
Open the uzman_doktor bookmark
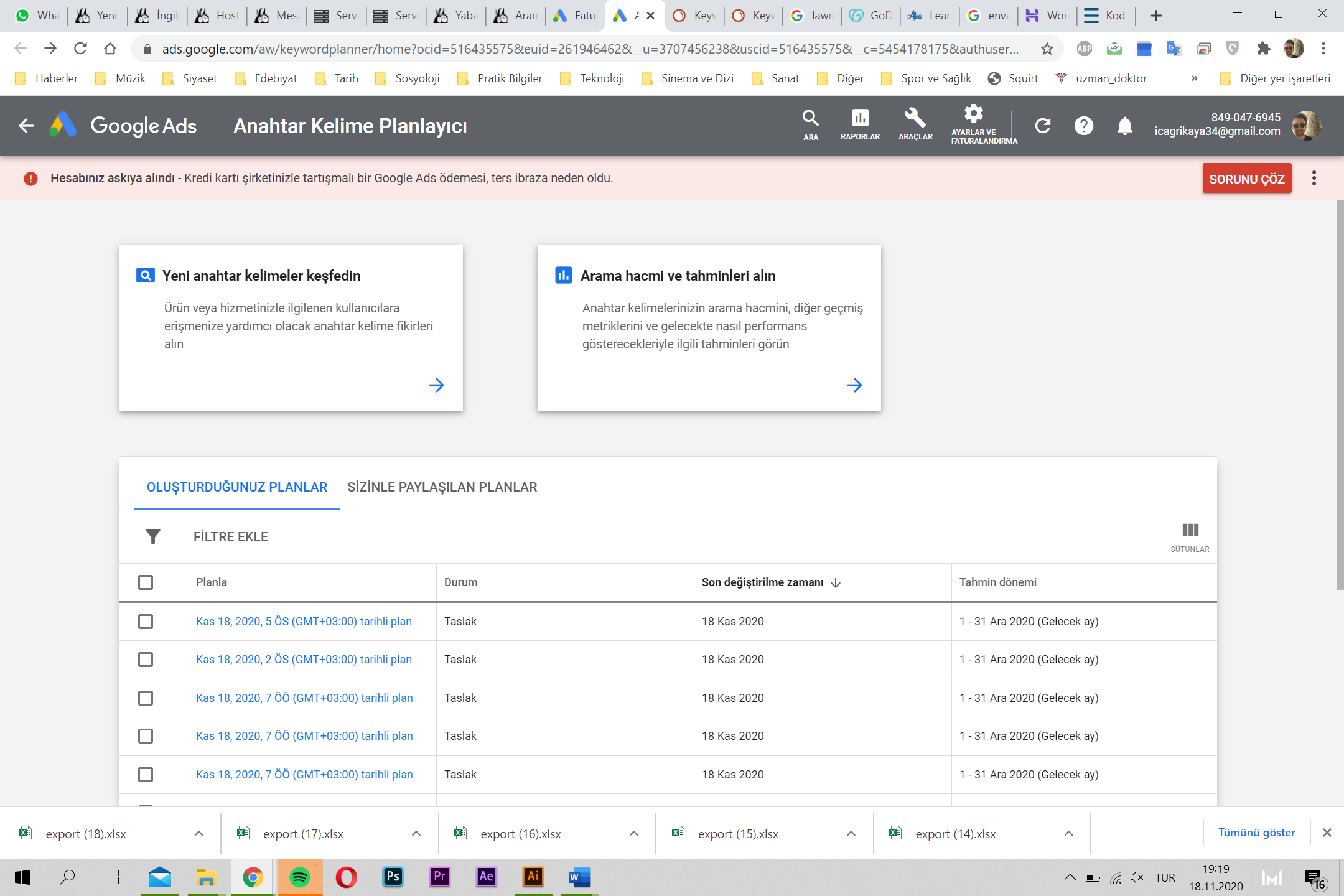1101,78
